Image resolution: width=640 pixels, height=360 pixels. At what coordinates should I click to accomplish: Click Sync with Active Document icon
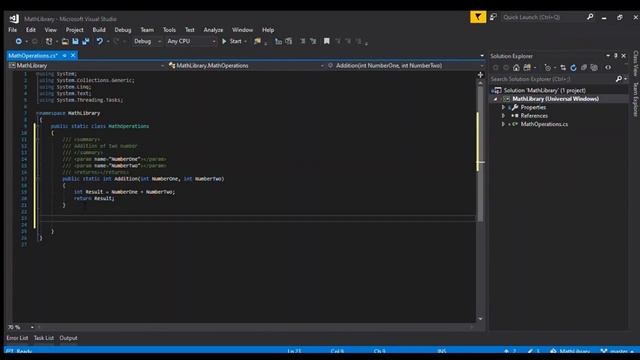coord(563,68)
